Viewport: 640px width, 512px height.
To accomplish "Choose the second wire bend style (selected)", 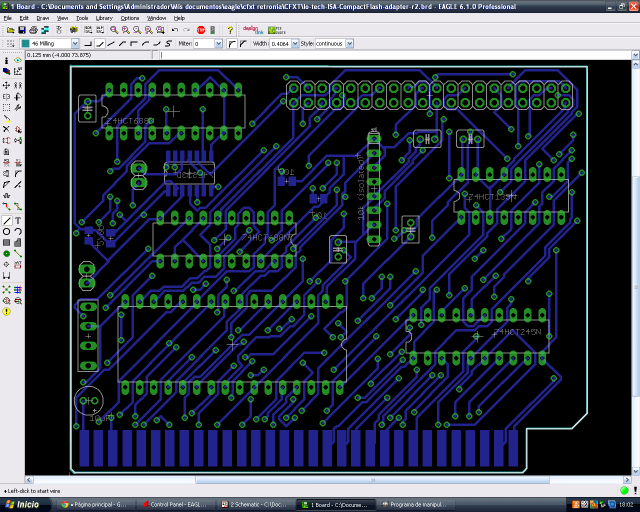I will pyautogui.click(x=100, y=44).
